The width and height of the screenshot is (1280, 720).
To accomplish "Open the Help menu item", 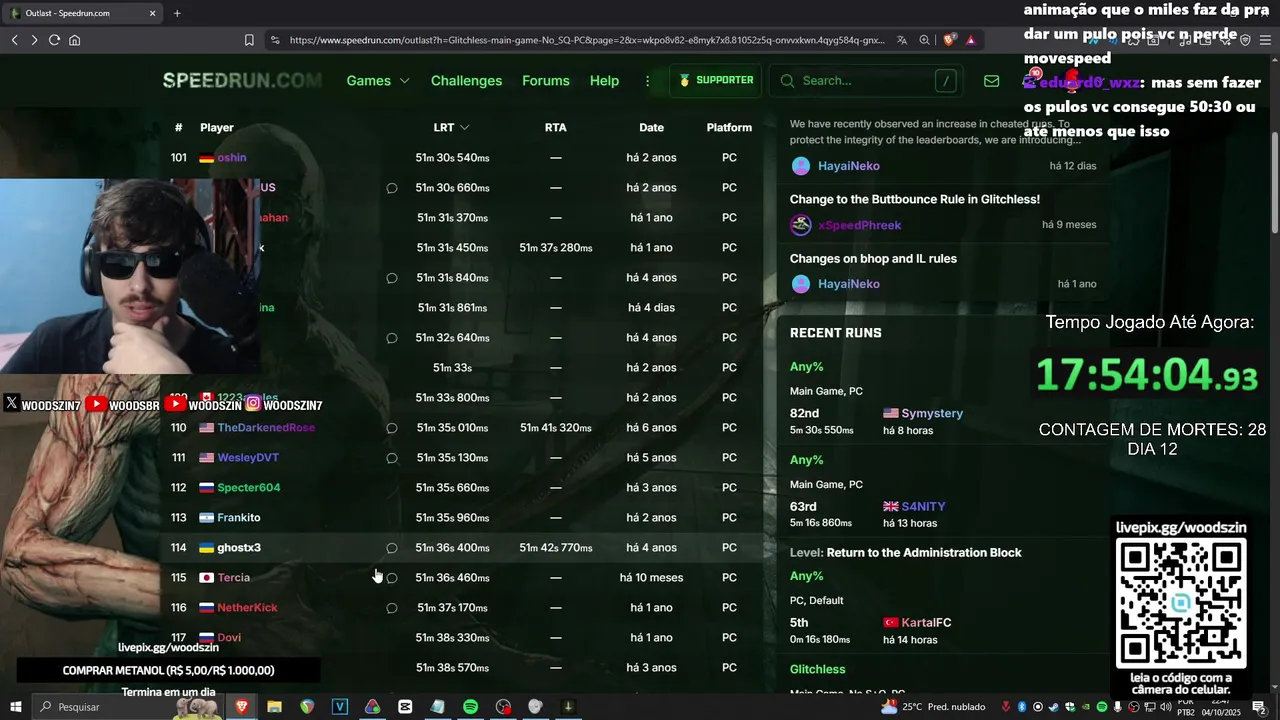I will (x=604, y=81).
